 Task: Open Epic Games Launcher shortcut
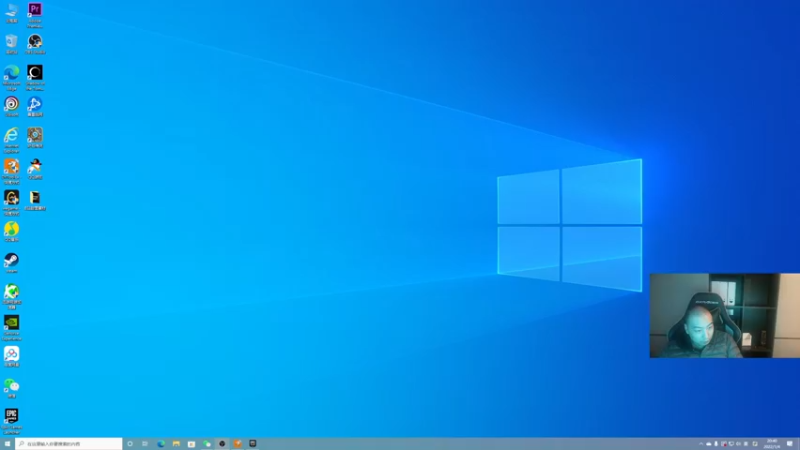[x=11, y=421]
